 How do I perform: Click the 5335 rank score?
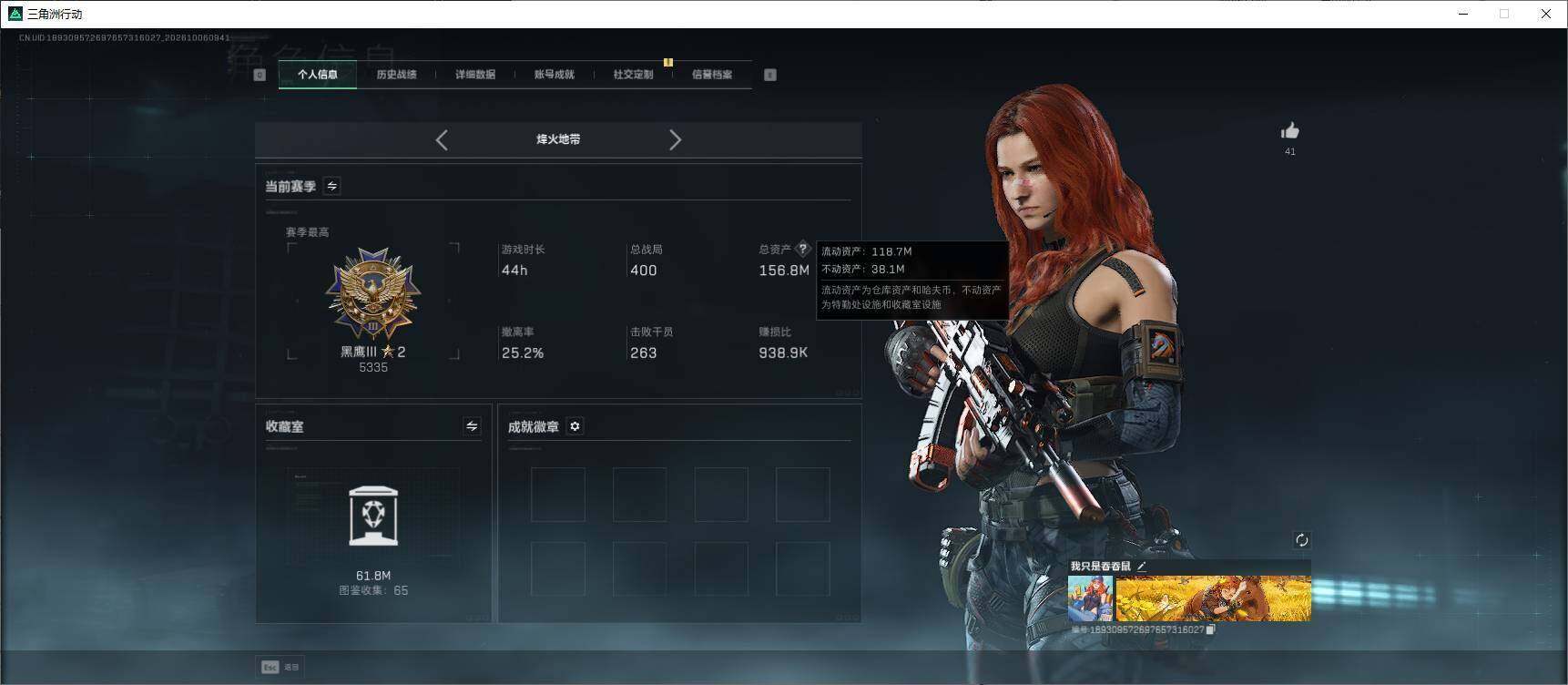(x=373, y=367)
